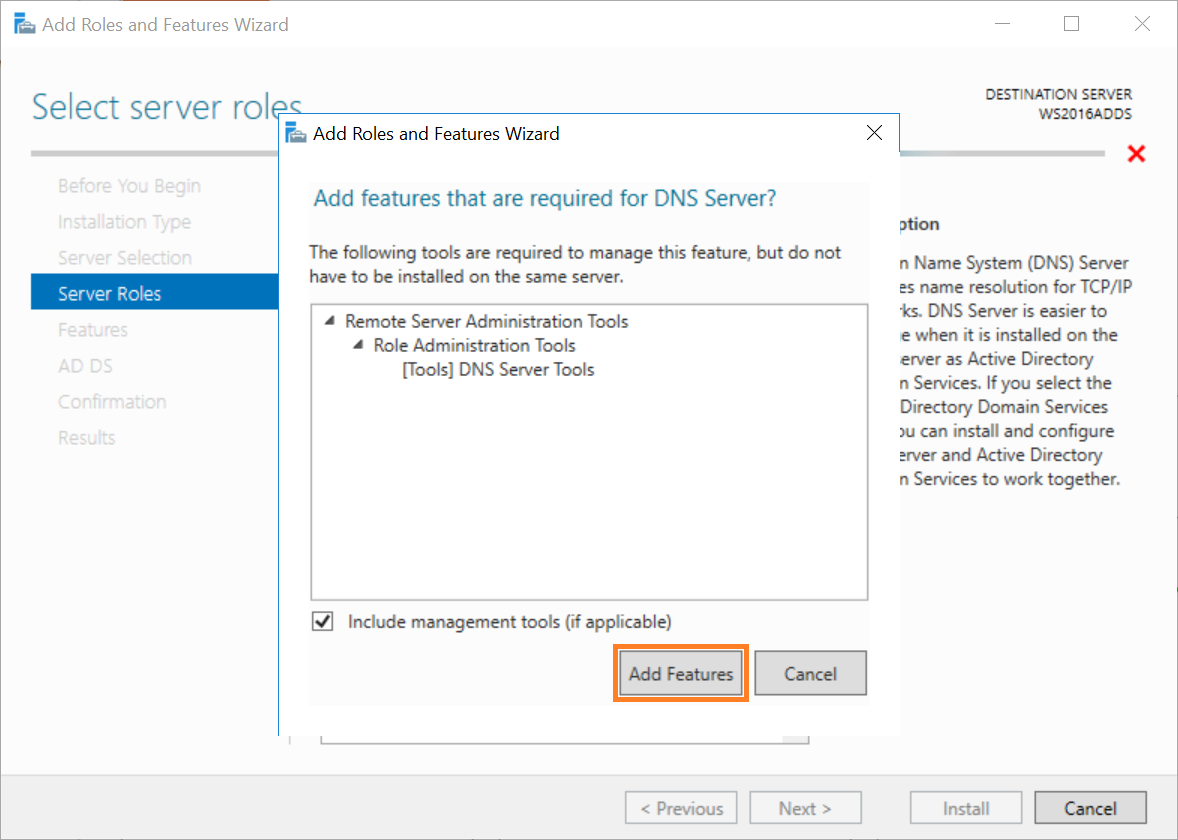The height and width of the screenshot is (840, 1178).
Task: Click the Install button
Action: [966, 808]
